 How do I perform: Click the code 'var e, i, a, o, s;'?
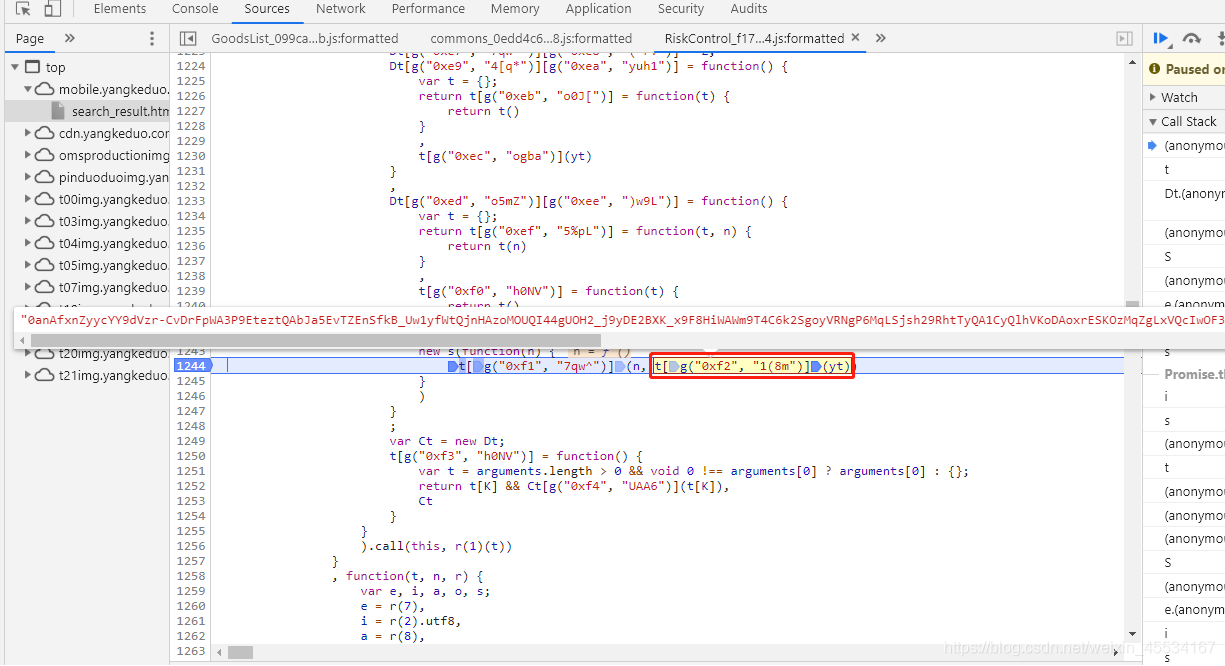tap(426, 591)
